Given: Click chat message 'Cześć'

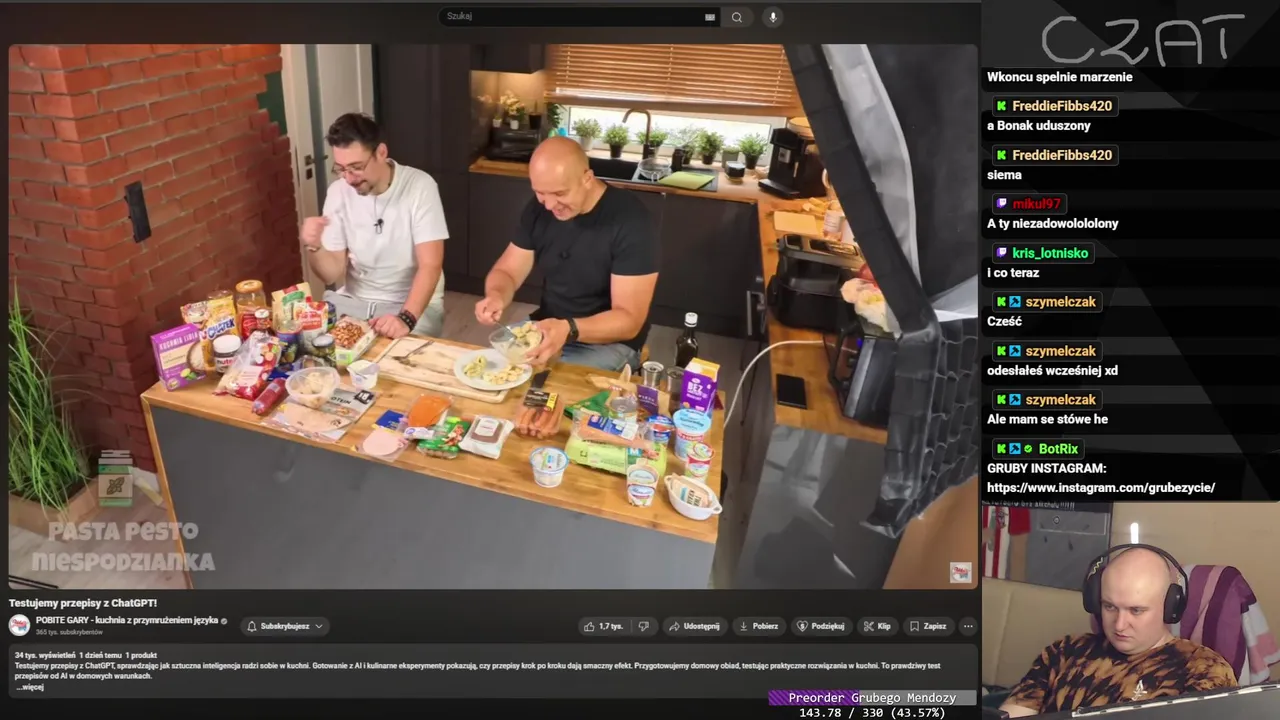Looking at the screenshot, I should coord(1004,322).
